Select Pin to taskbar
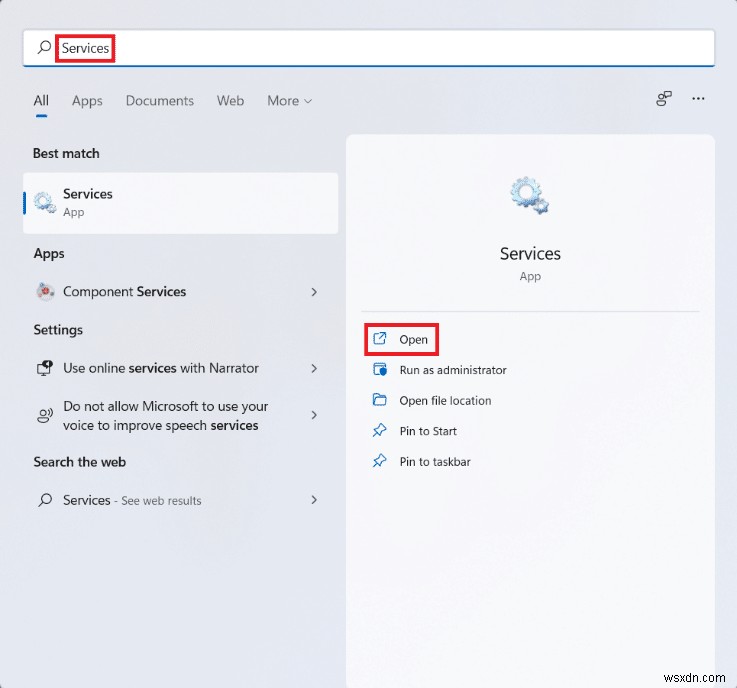This screenshot has width=737, height=688. pyautogui.click(x=435, y=461)
